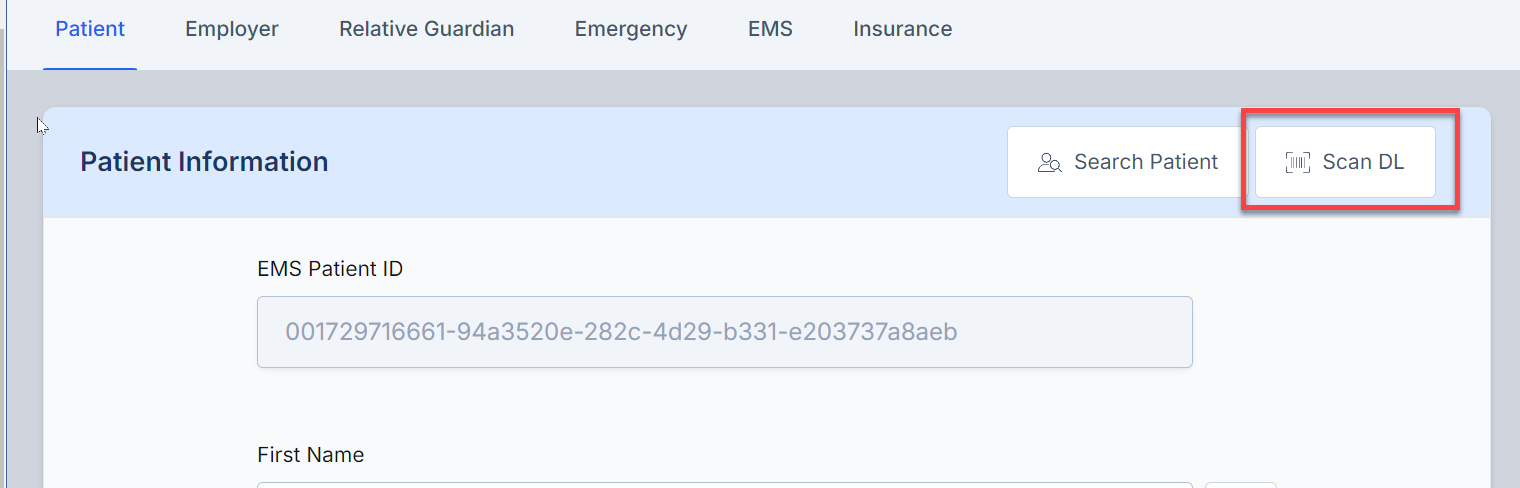Viewport: 1520px width, 488px height.
Task: Click the EMS Patient ID label
Action: coord(330,269)
